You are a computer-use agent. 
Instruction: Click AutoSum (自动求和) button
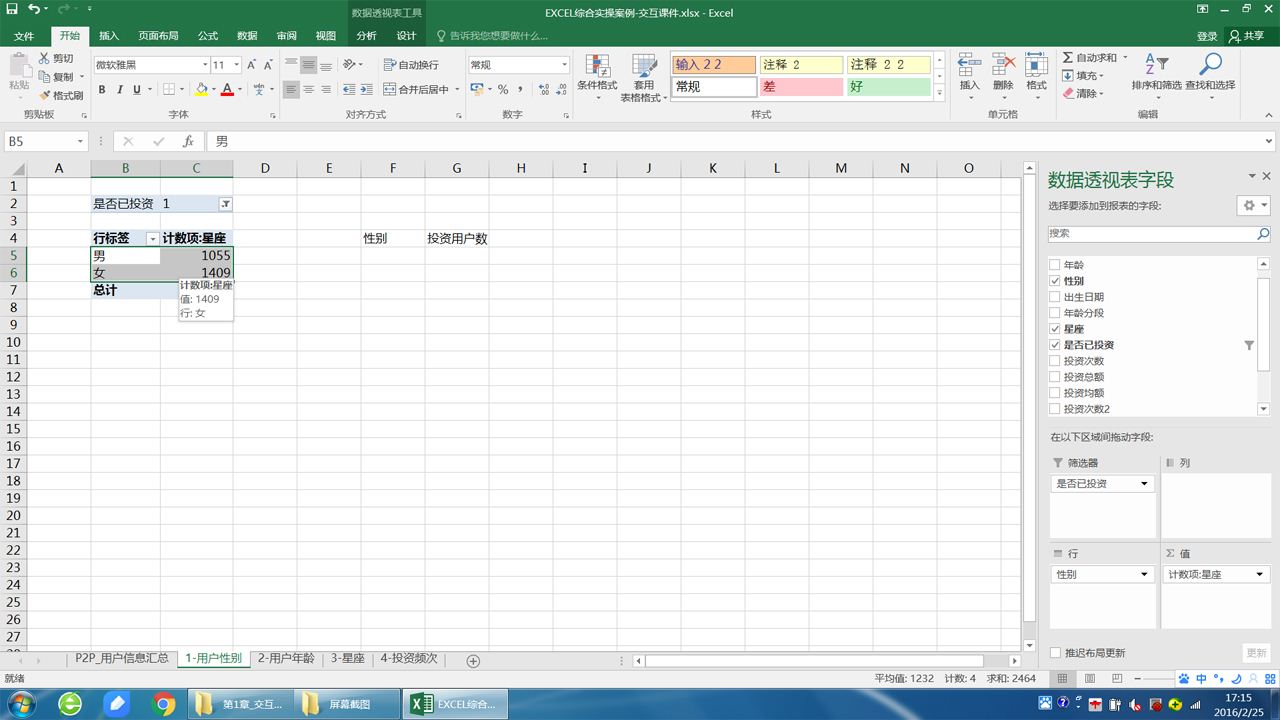[x=1089, y=58]
